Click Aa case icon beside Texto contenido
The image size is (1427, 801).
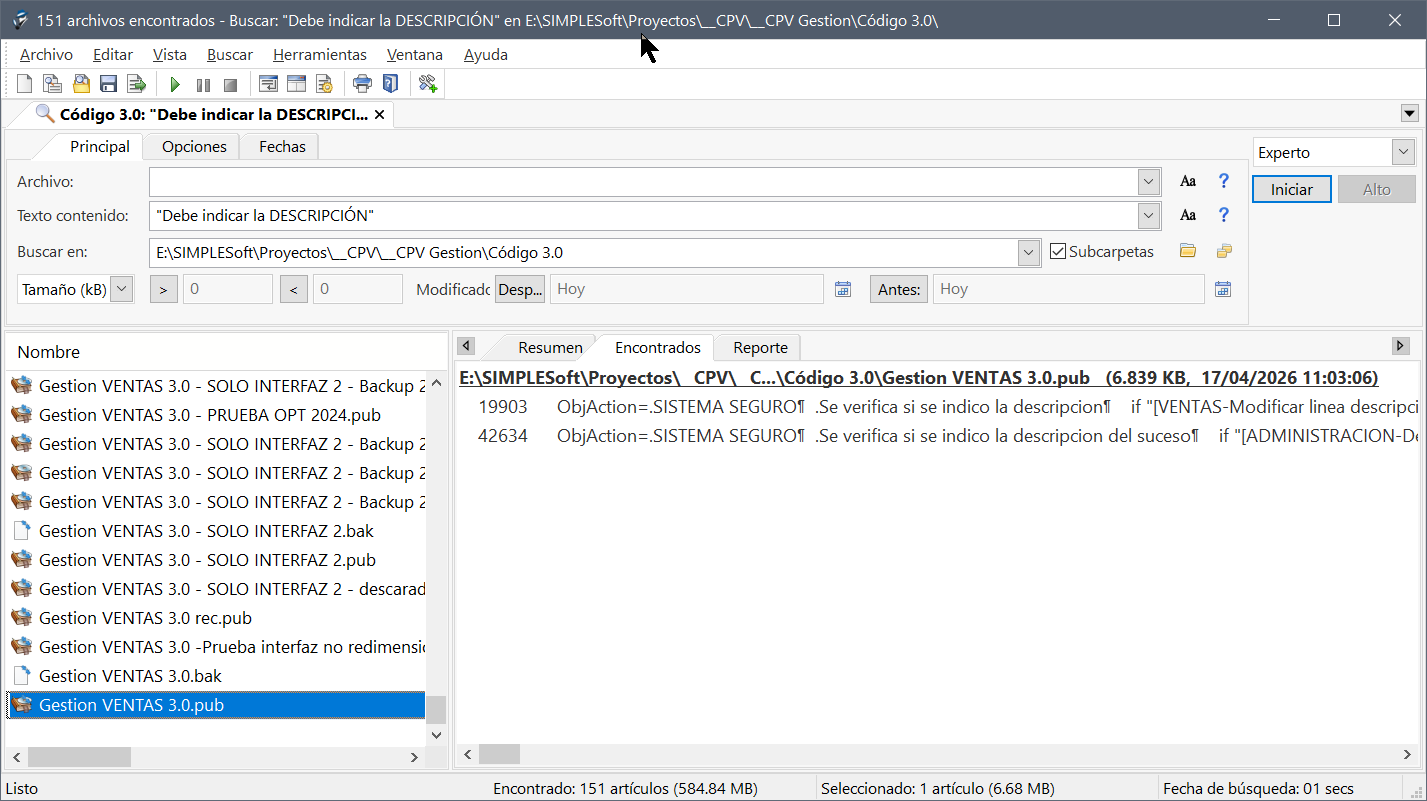coord(1188,215)
